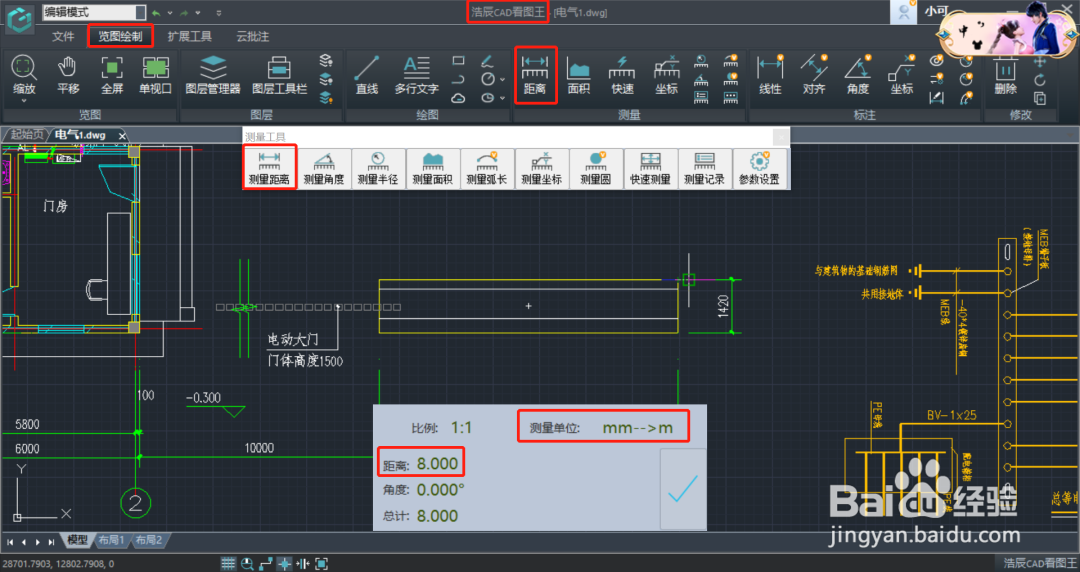Pick the revision cloud draw tool
This screenshot has width=1080, height=572.
(x=458, y=98)
